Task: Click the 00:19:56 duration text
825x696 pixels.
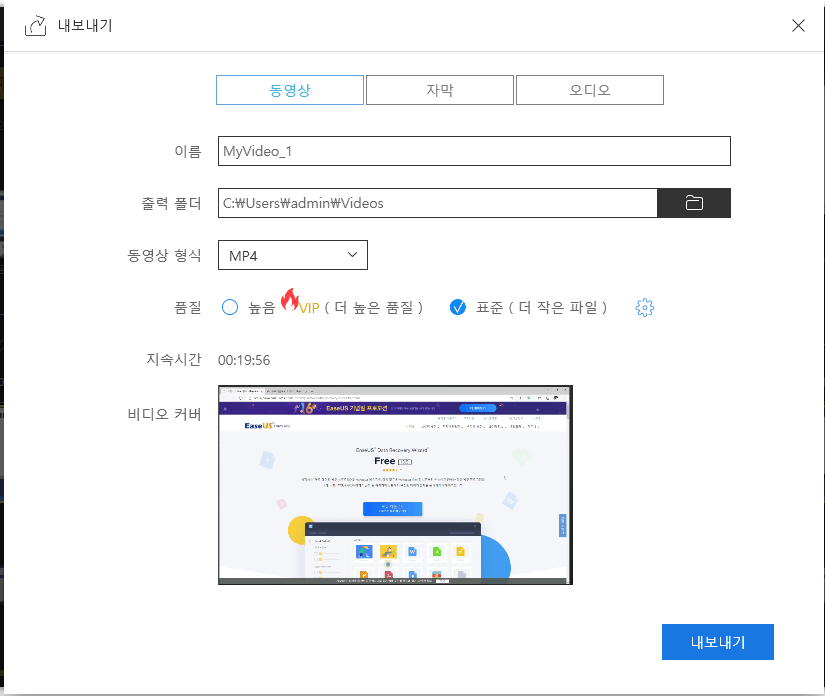Action: (245, 359)
